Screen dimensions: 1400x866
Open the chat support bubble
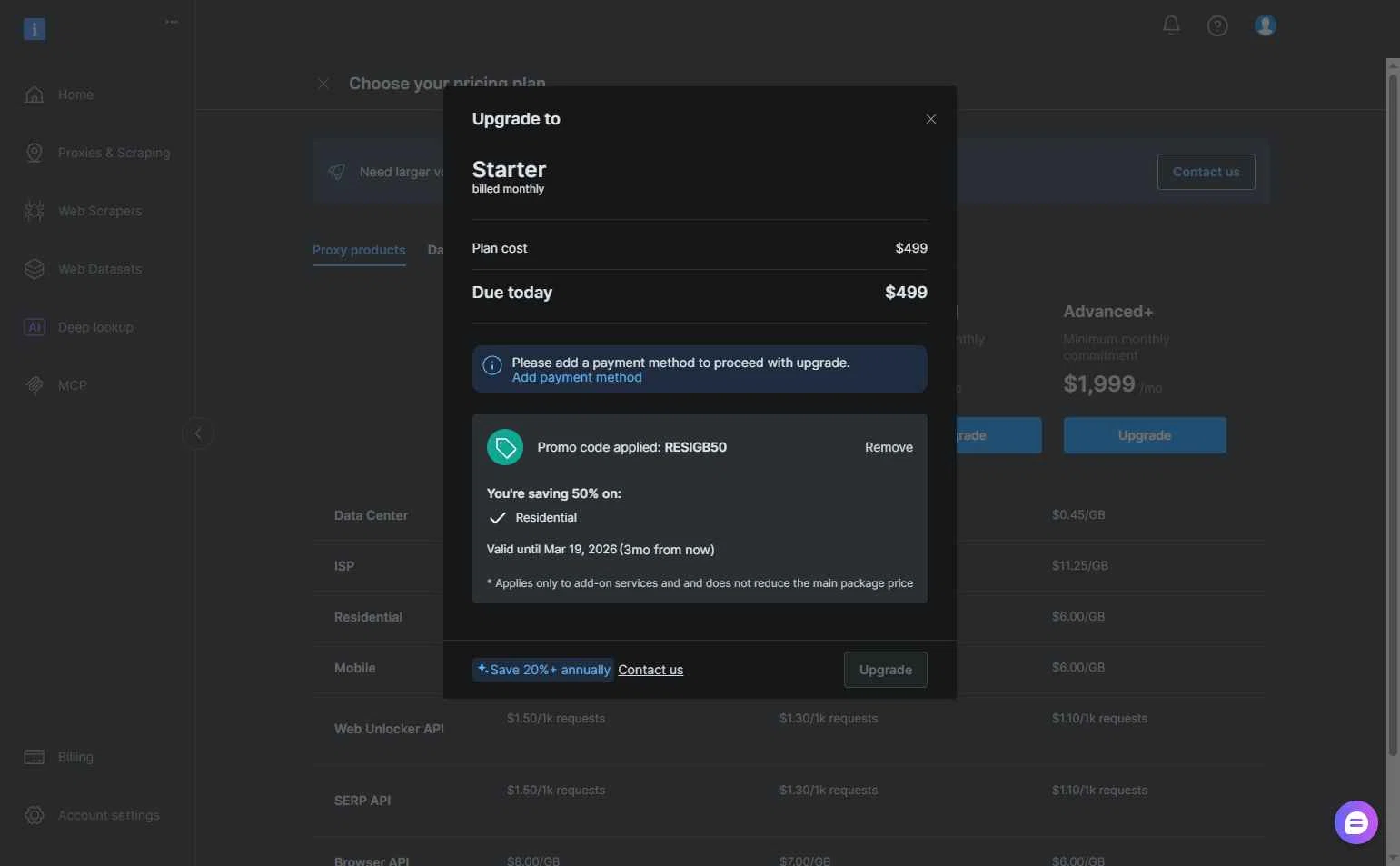click(x=1355, y=822)
